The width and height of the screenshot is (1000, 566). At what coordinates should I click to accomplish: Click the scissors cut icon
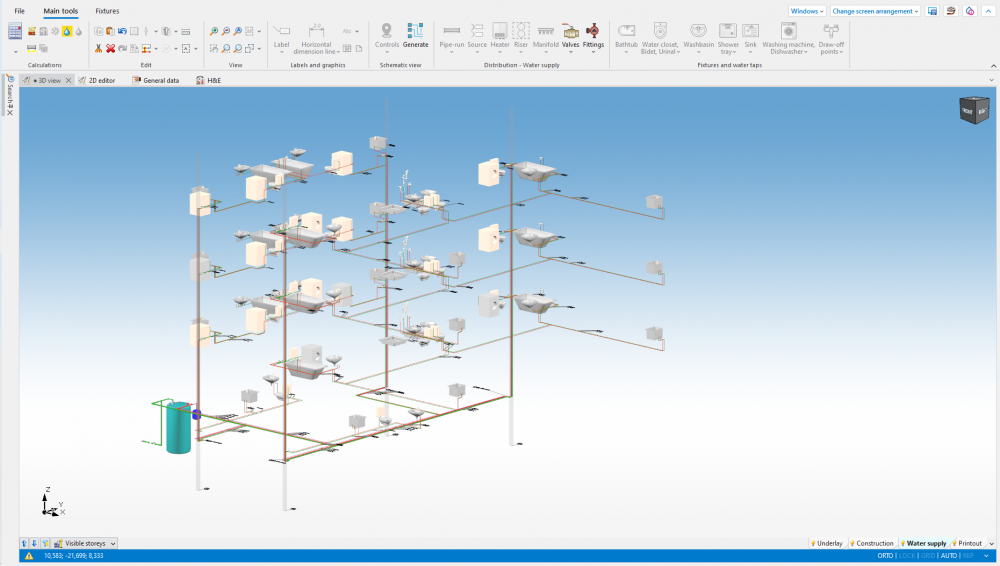[x=98, y=48]
